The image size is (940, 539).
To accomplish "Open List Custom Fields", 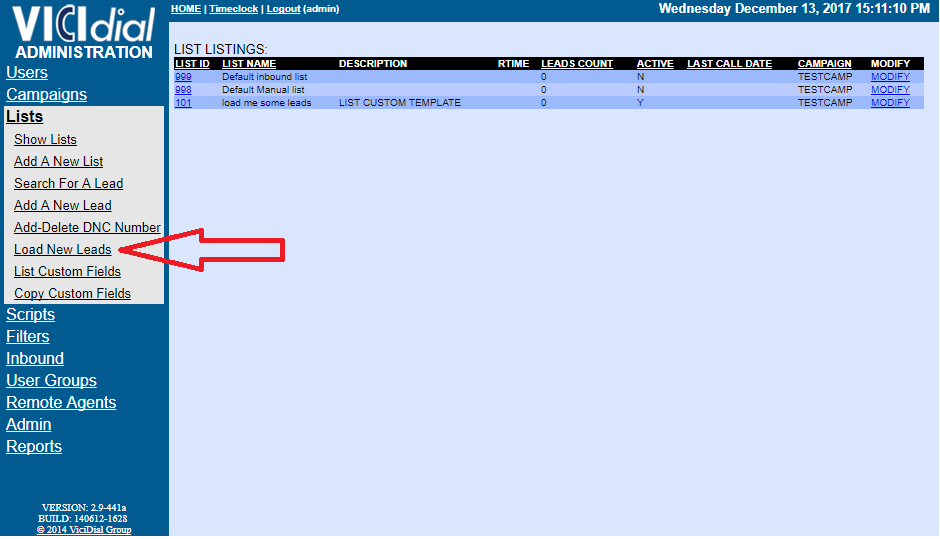I will pyautogui.click(x=68, y=272).
